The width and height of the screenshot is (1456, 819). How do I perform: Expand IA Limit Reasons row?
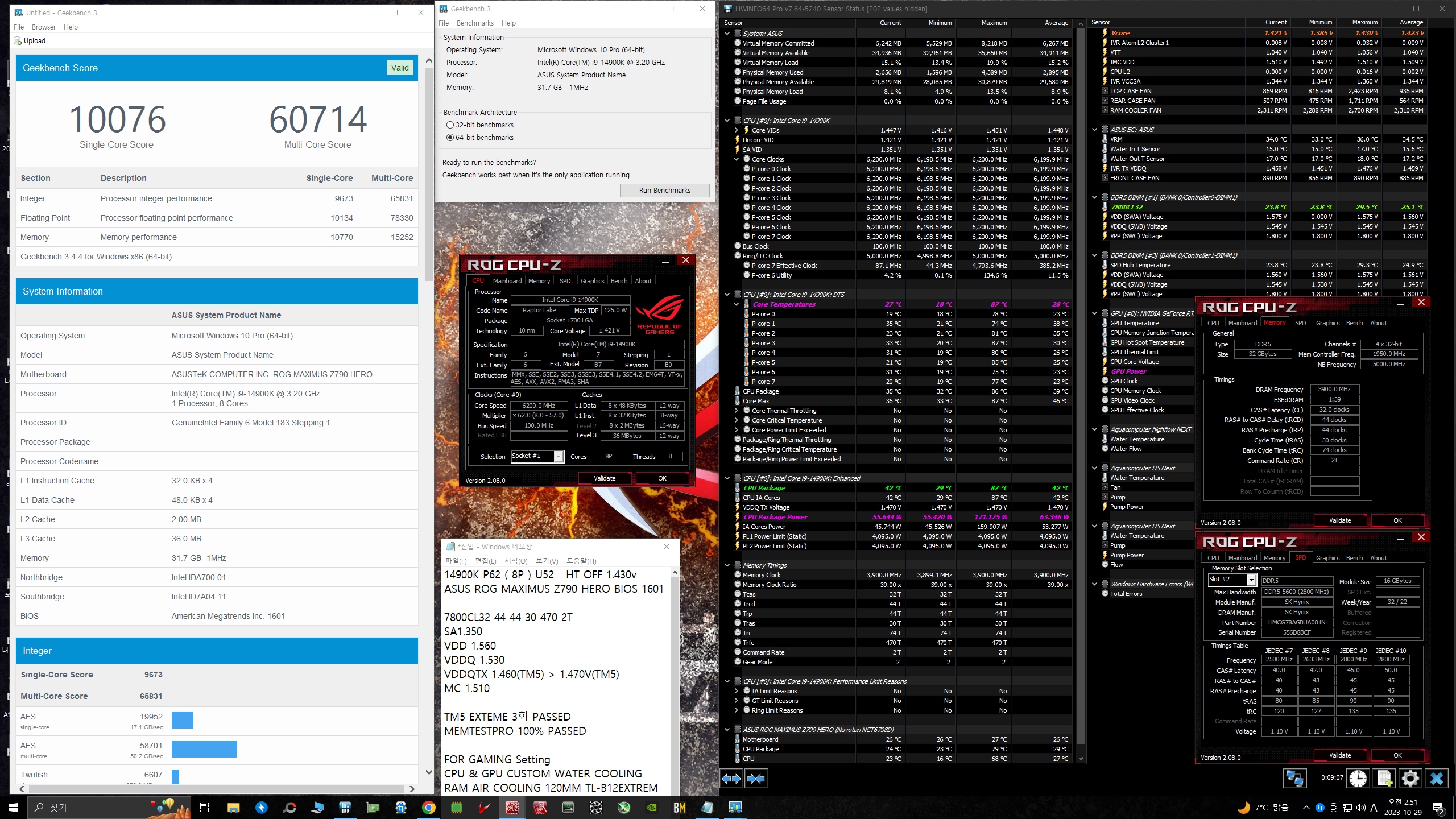(x=737, y=691)
